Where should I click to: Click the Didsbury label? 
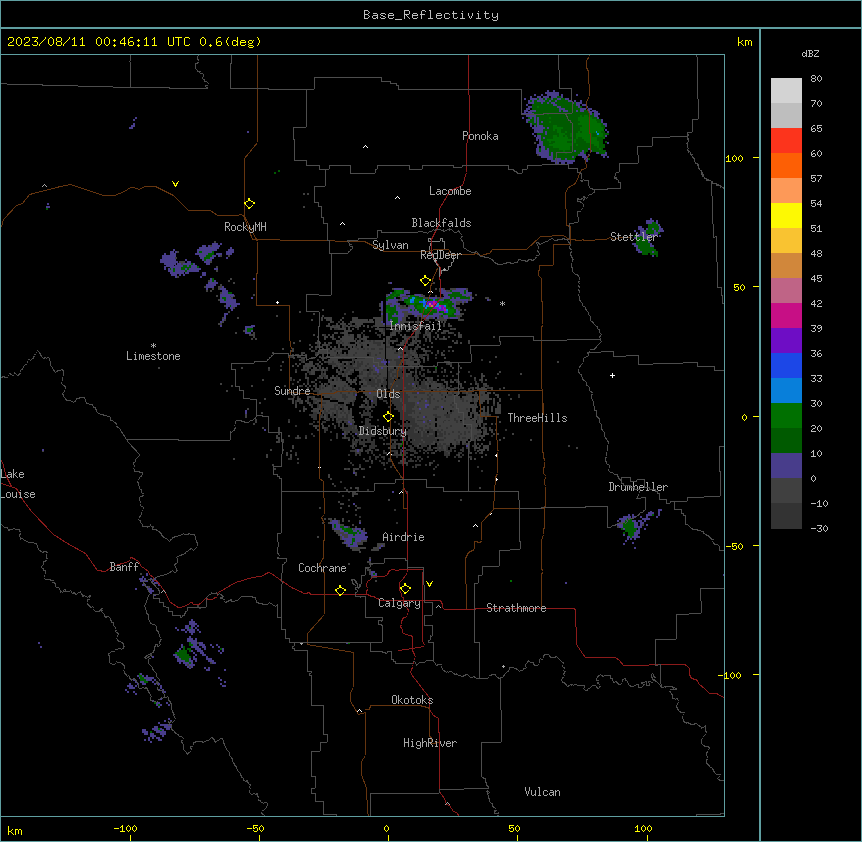[x=383, y=431]
